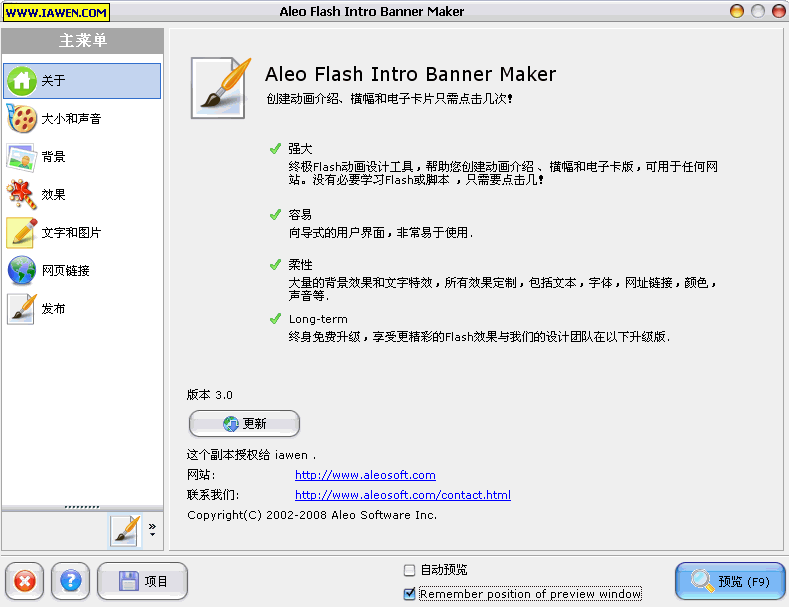Open the contact.html 联系我们 link
This screenshot has height=607, width=789.
pyautogui.click(x=402, y=495)
